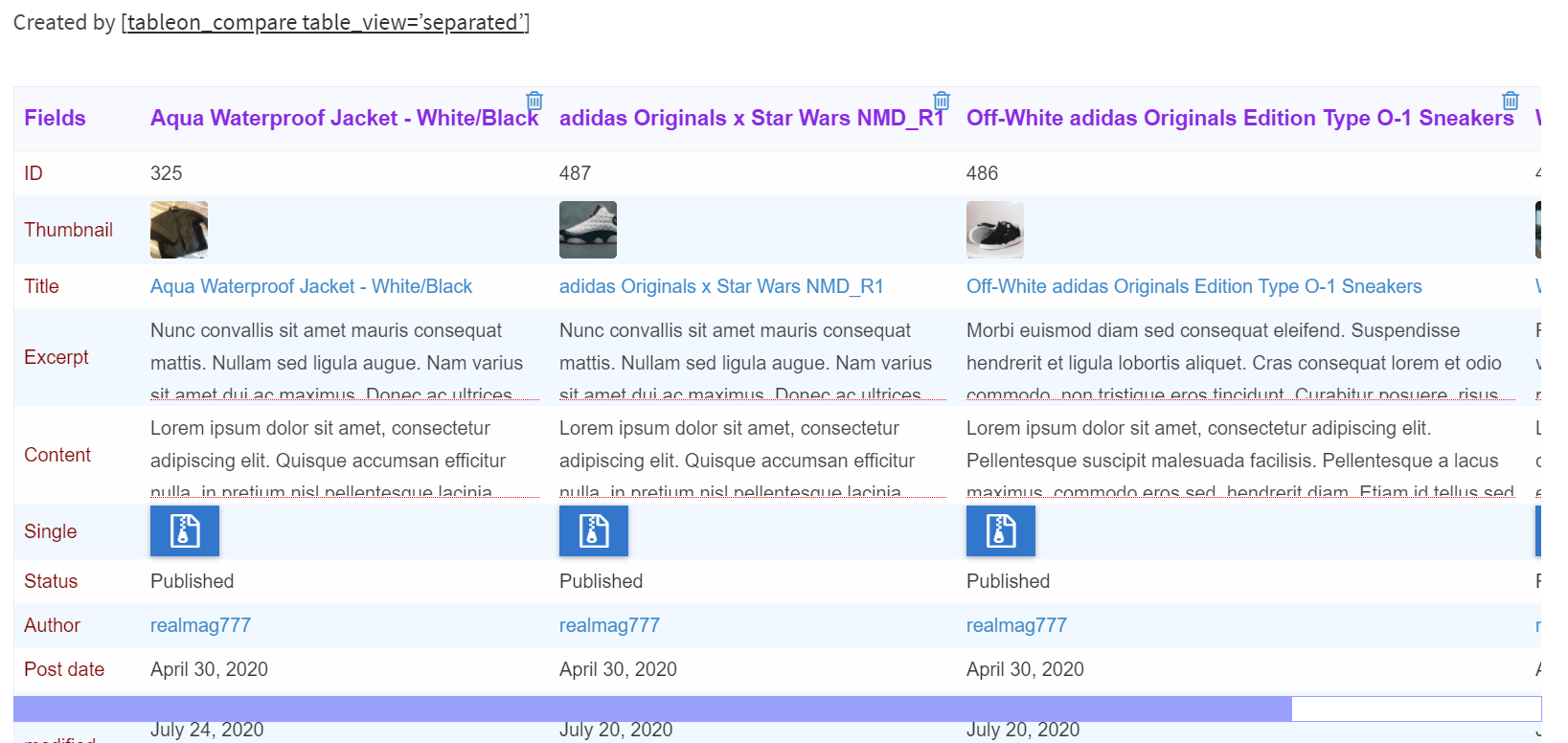Click the Thumbnail row label
The image size is (1568, 743).
click(x=68, y=230)
